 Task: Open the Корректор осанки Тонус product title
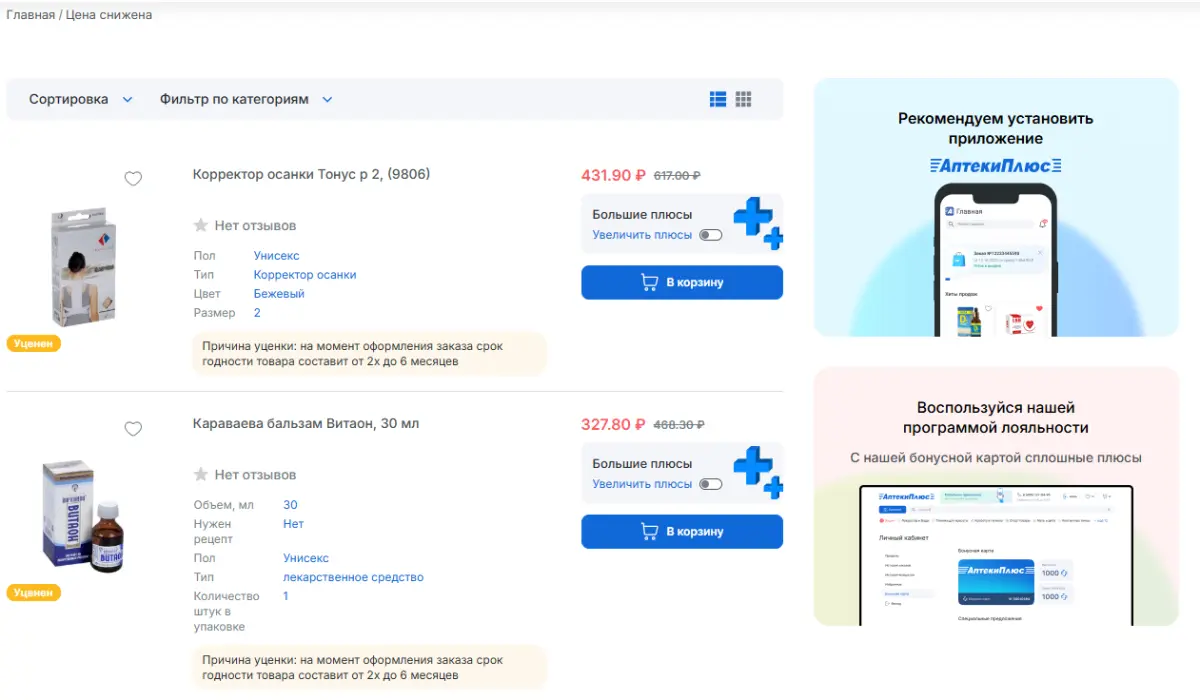(x=311, y=174)
